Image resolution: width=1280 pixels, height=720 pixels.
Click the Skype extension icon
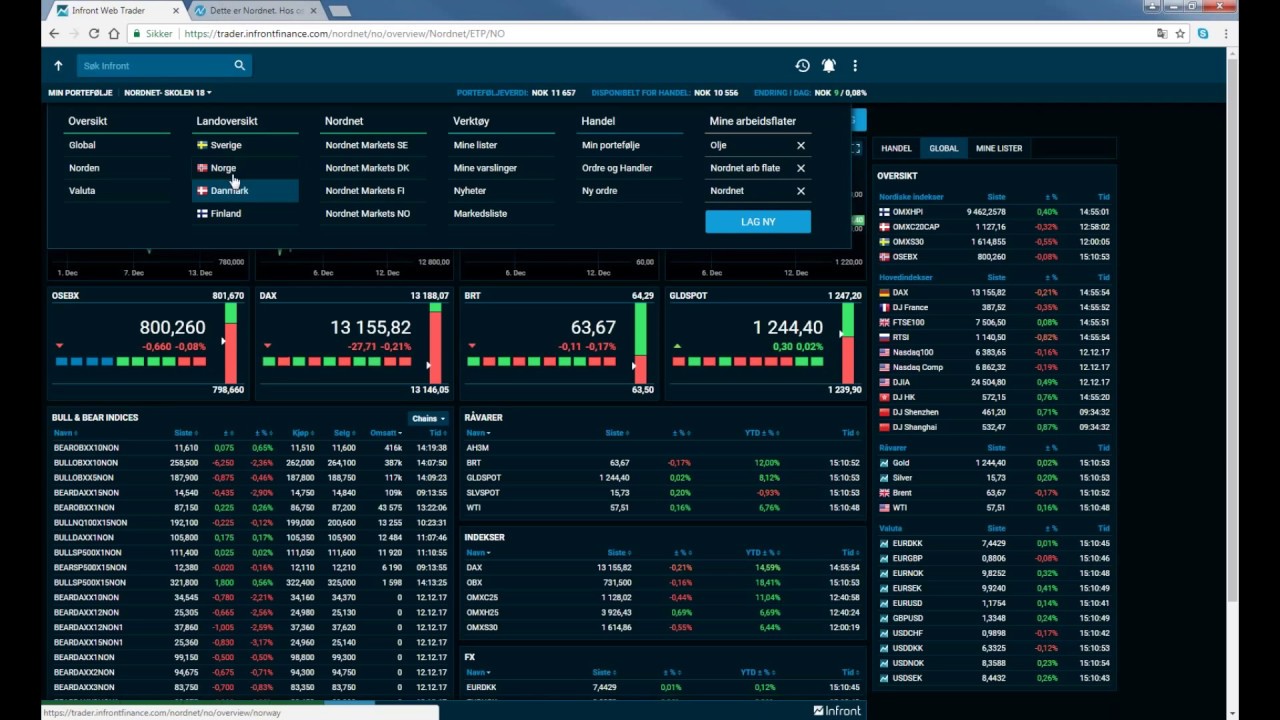coord(1203,33)
